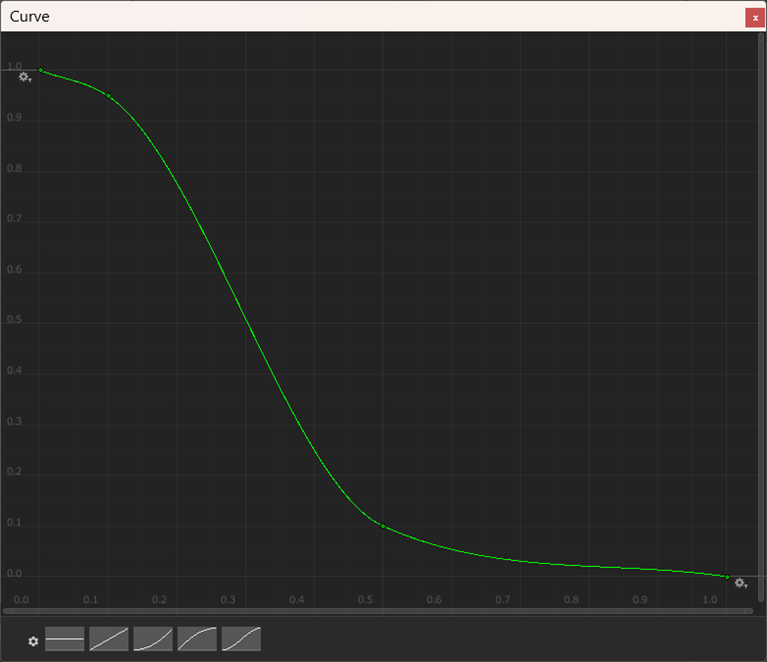Apply the ease-in-out S-curve preset
The image size is (767, 662).
241,639
